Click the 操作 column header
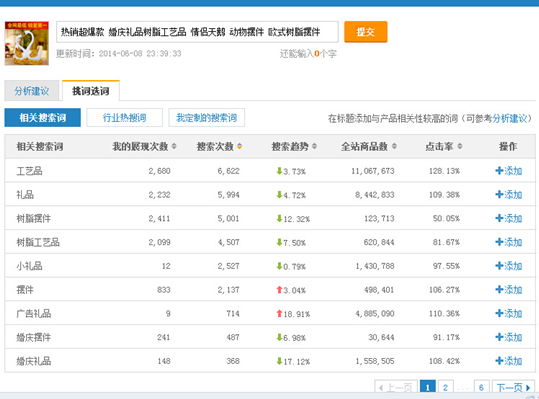The height and width of the screenshot is (399, 539). (x=508, y=146)
